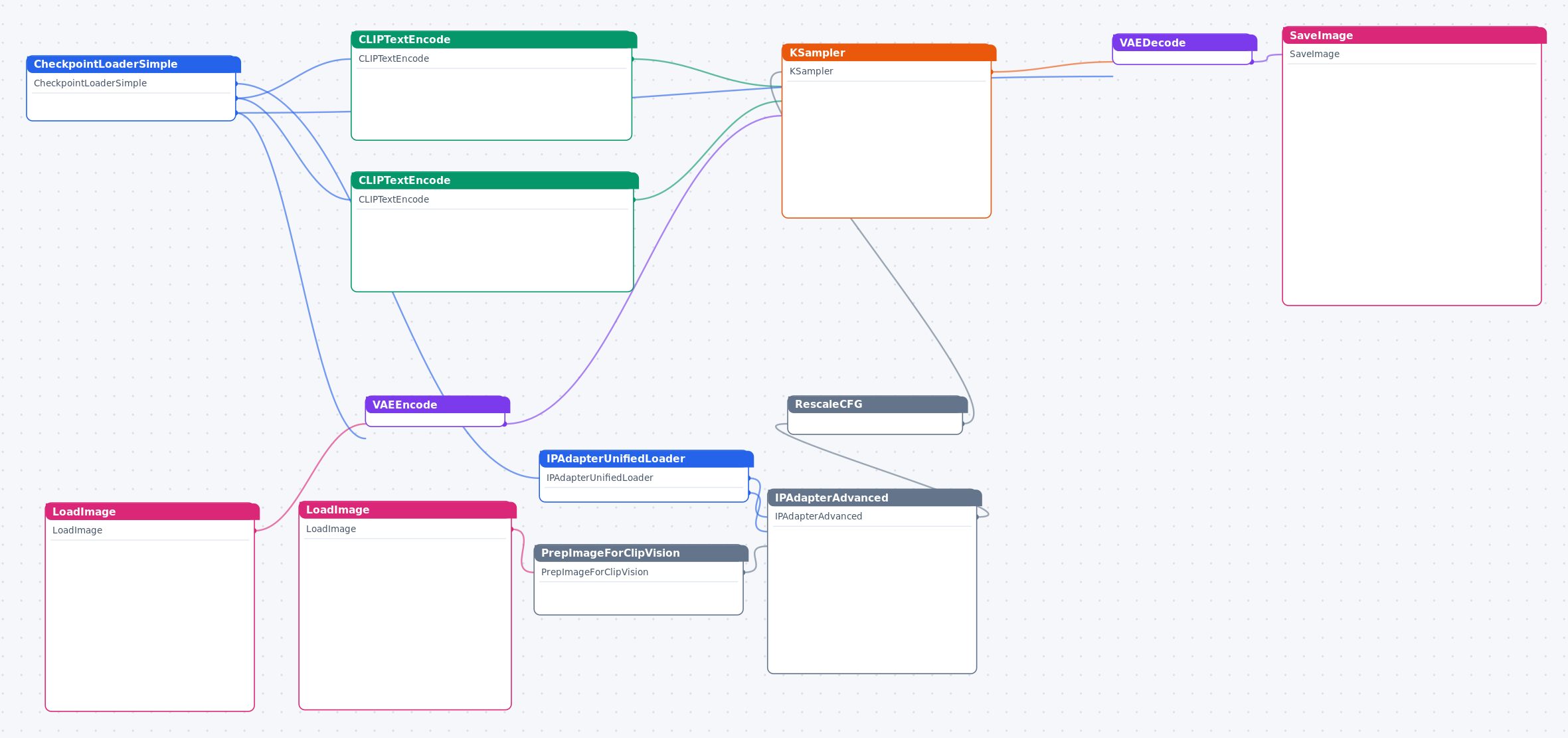Click the VAEDecode output port dot
This screenshot has height=738, width=1568.
[x=1252, y=62]
